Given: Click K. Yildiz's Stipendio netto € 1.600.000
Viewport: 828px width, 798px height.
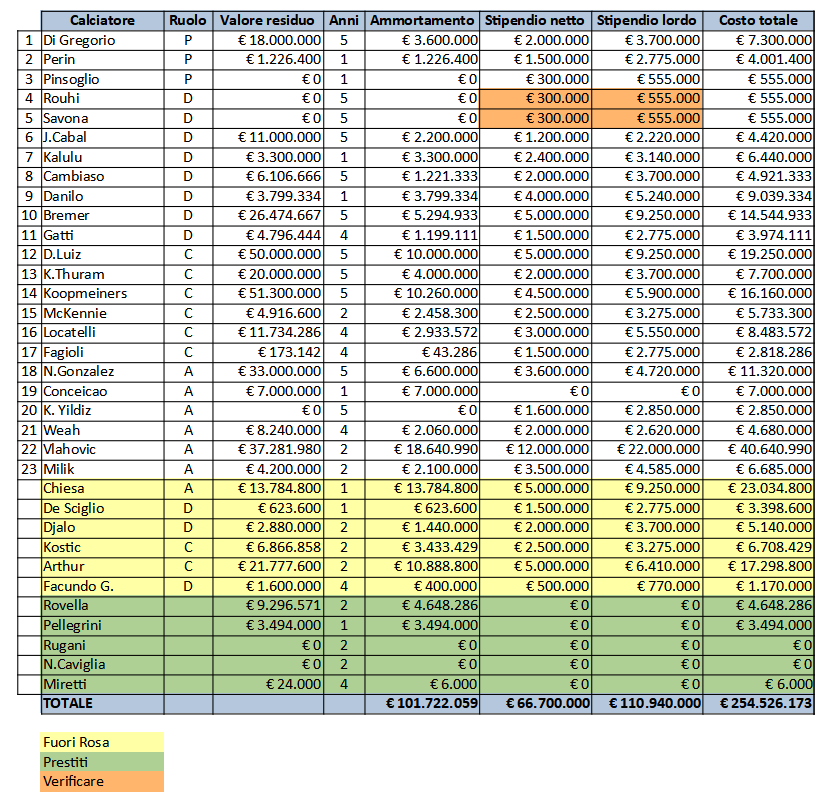Looking at the screenshot, I should [x=535, y=410].
